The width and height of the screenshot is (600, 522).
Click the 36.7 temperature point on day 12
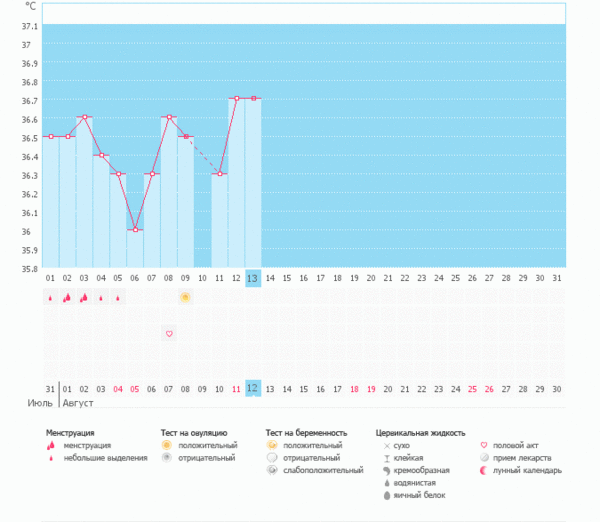click(236, 98)
